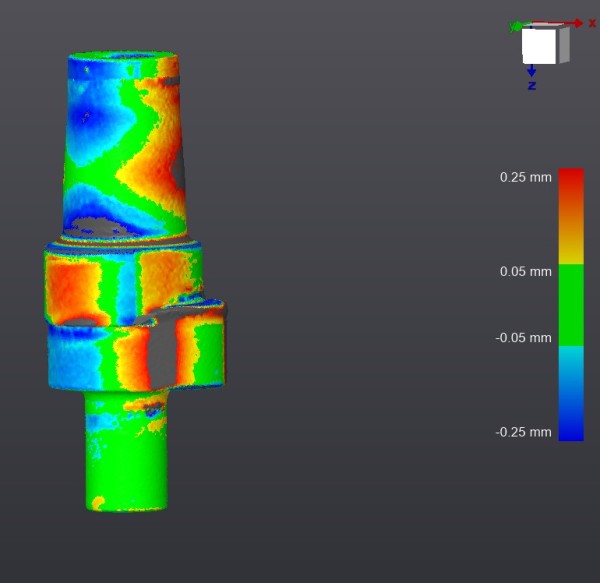Click the gray side face of the view cube
600x583 pixels.
[x=563, y=44]
